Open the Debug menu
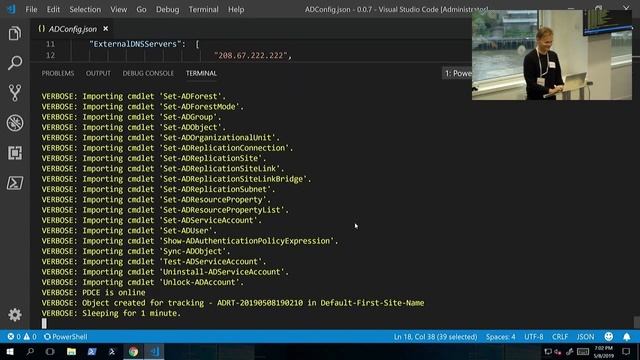Screen dimensions: 640x360 (x=167, y=9)
